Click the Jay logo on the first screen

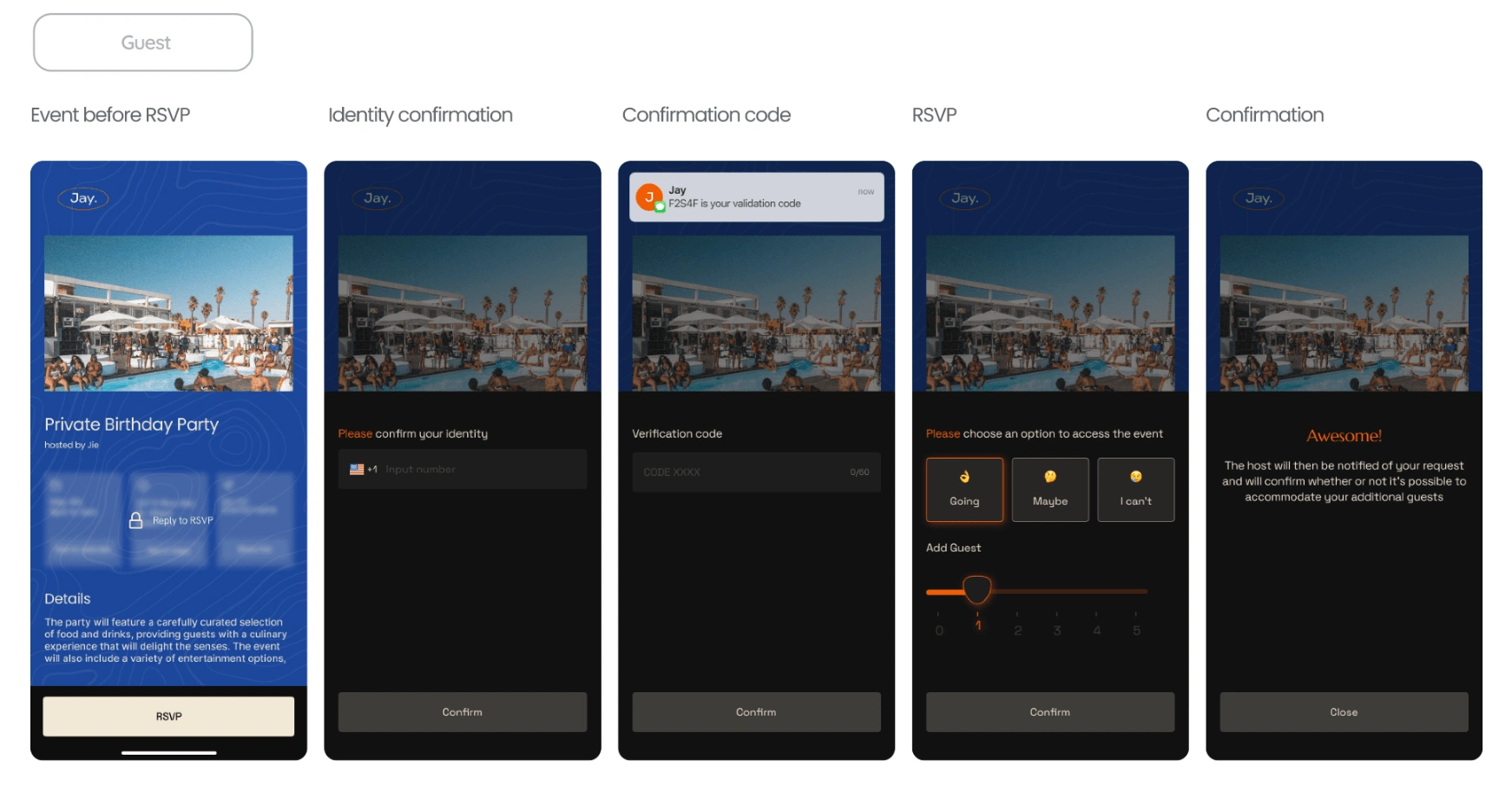click(83, 198)
